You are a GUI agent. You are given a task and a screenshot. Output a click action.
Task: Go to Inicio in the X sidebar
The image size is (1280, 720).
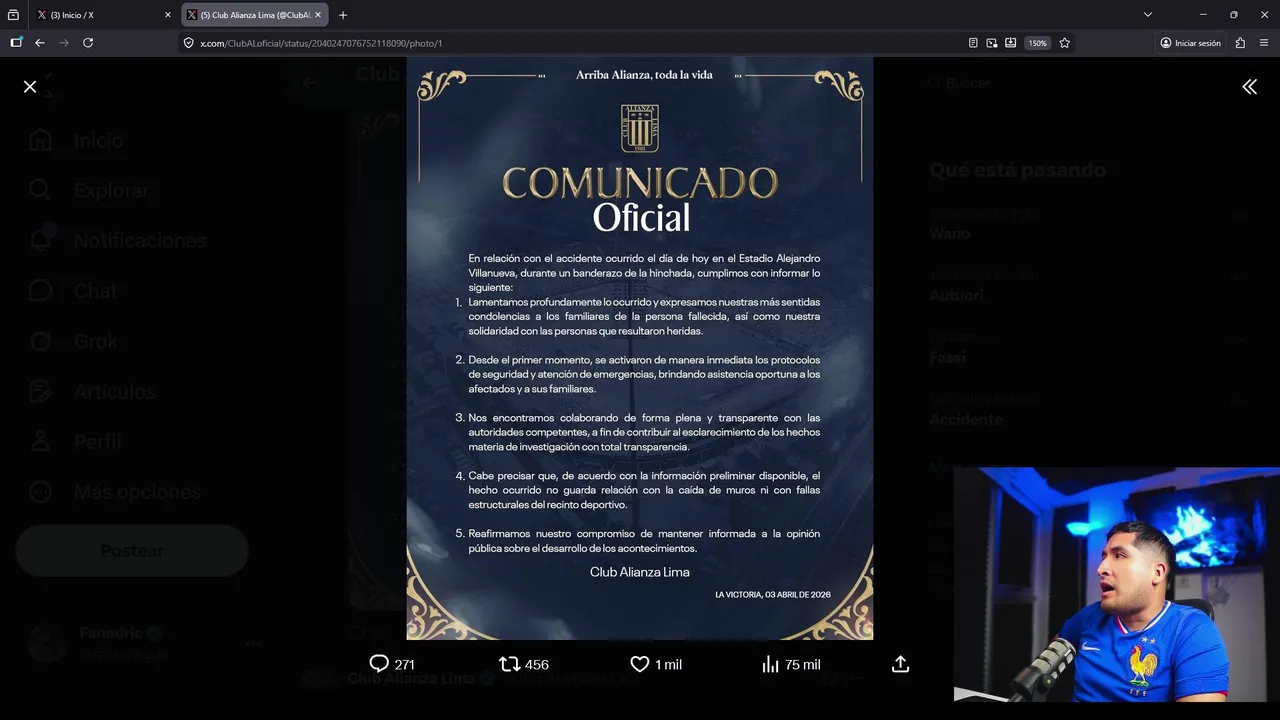click(x=77, y=141)
